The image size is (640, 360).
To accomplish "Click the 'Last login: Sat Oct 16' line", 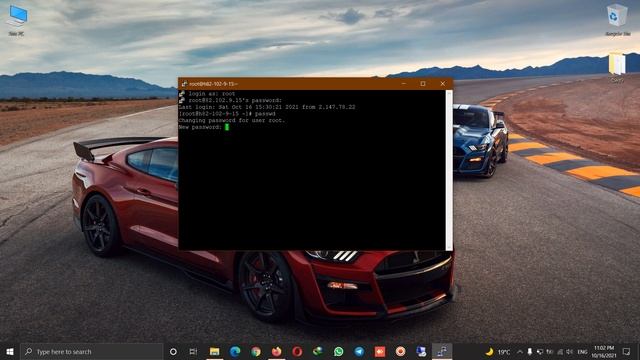I will point(267,107).
